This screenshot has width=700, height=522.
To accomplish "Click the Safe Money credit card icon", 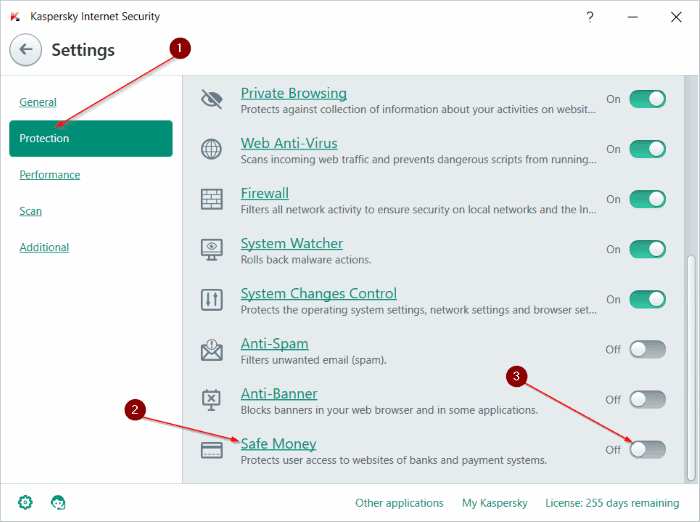I will tap(212, 450).
